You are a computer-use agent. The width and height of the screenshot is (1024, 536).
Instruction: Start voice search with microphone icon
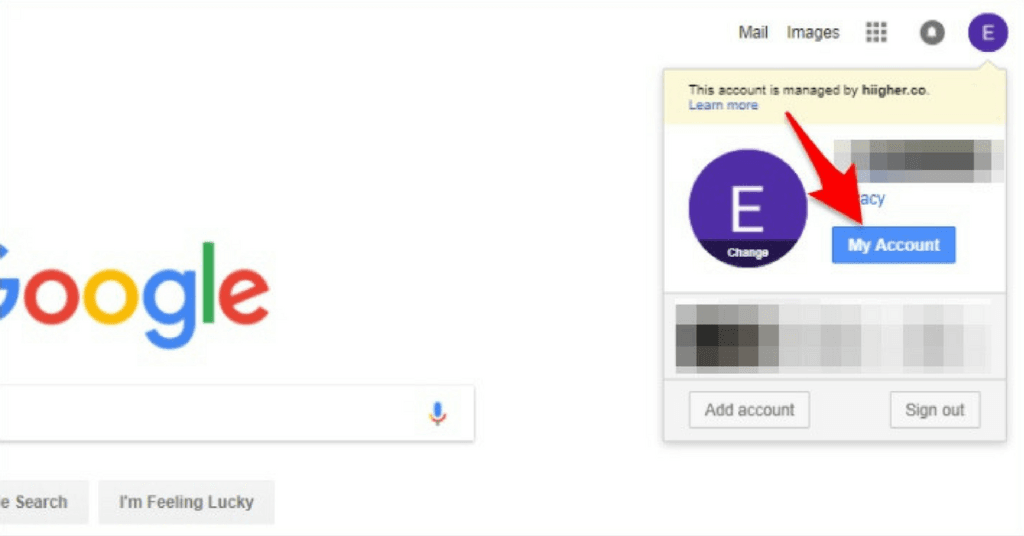point(437,413)
